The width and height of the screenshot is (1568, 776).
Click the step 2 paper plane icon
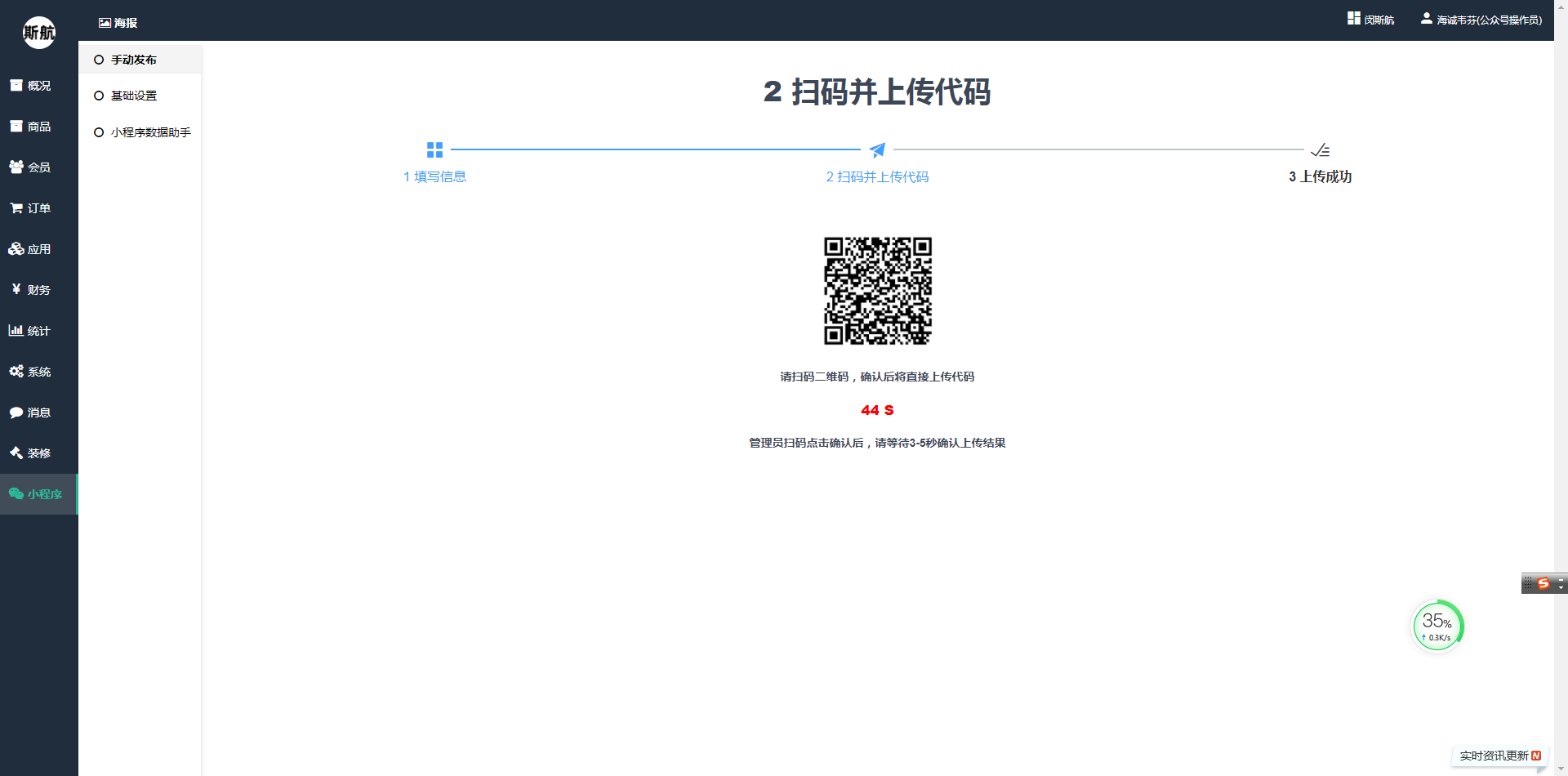(x=877, y=149)
